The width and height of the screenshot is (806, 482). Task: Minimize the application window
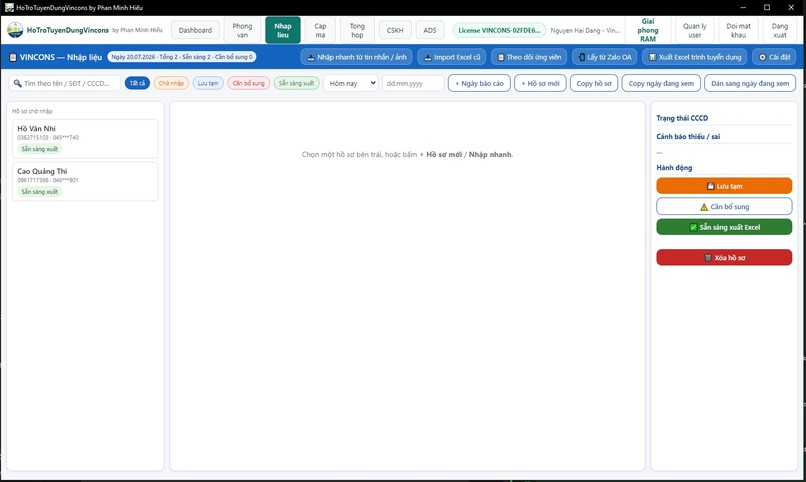tap(743, 7)
